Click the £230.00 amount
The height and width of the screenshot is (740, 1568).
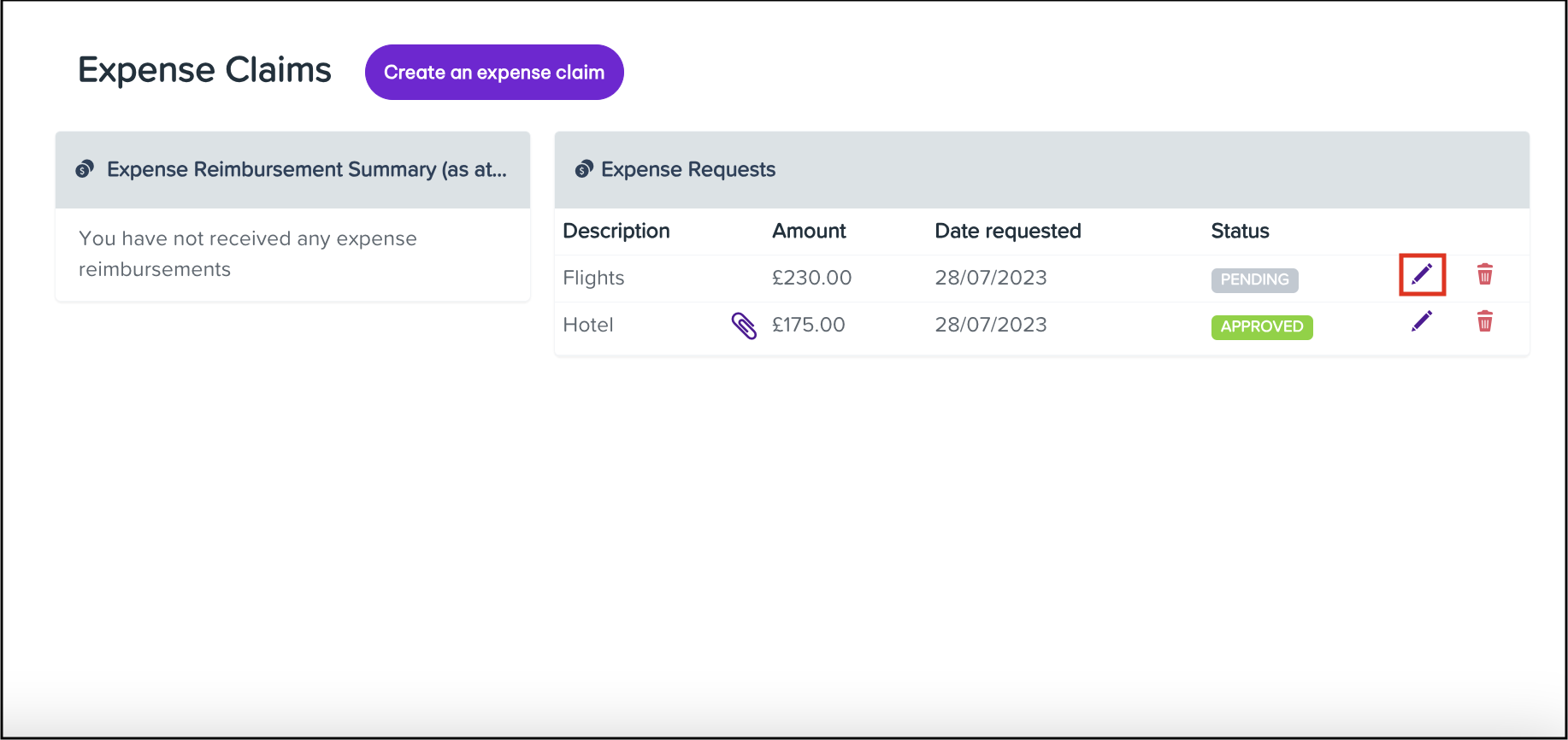[x=811, y=278]
